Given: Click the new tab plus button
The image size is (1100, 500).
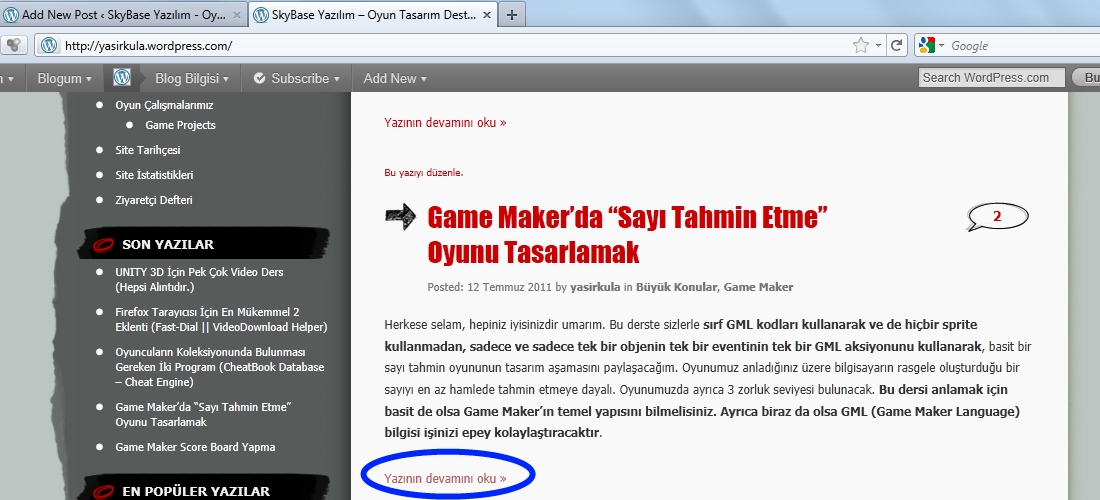Looking at the screenshot, I should 511,15.
